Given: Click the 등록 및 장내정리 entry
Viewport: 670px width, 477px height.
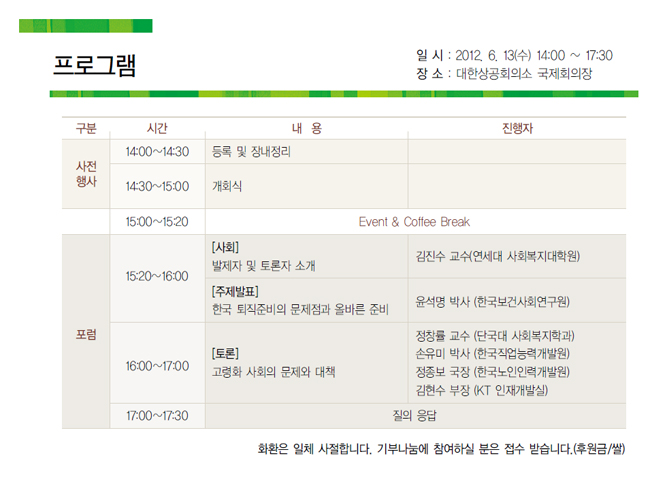Looking at the screenshot, I should click(252, 151).
